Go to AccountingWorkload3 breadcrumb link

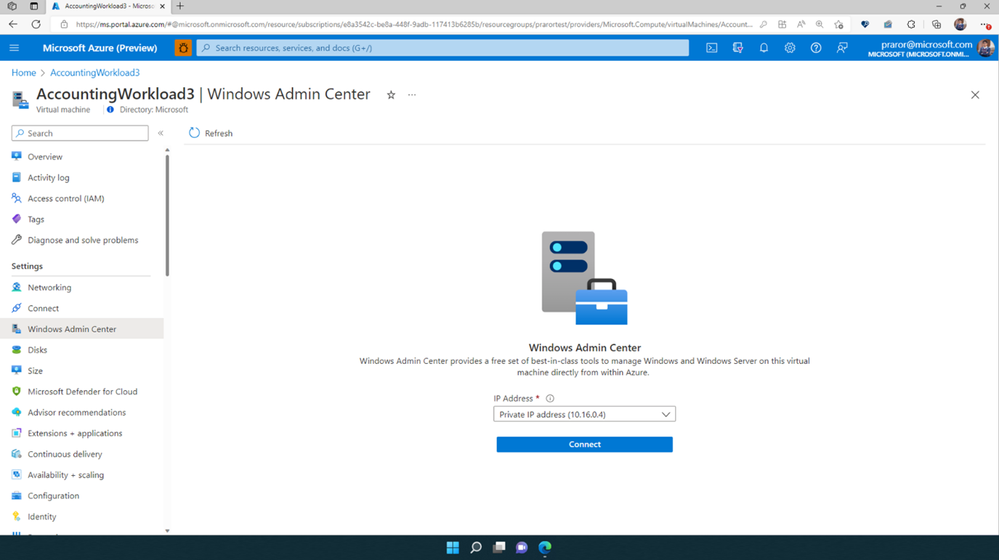95,73
